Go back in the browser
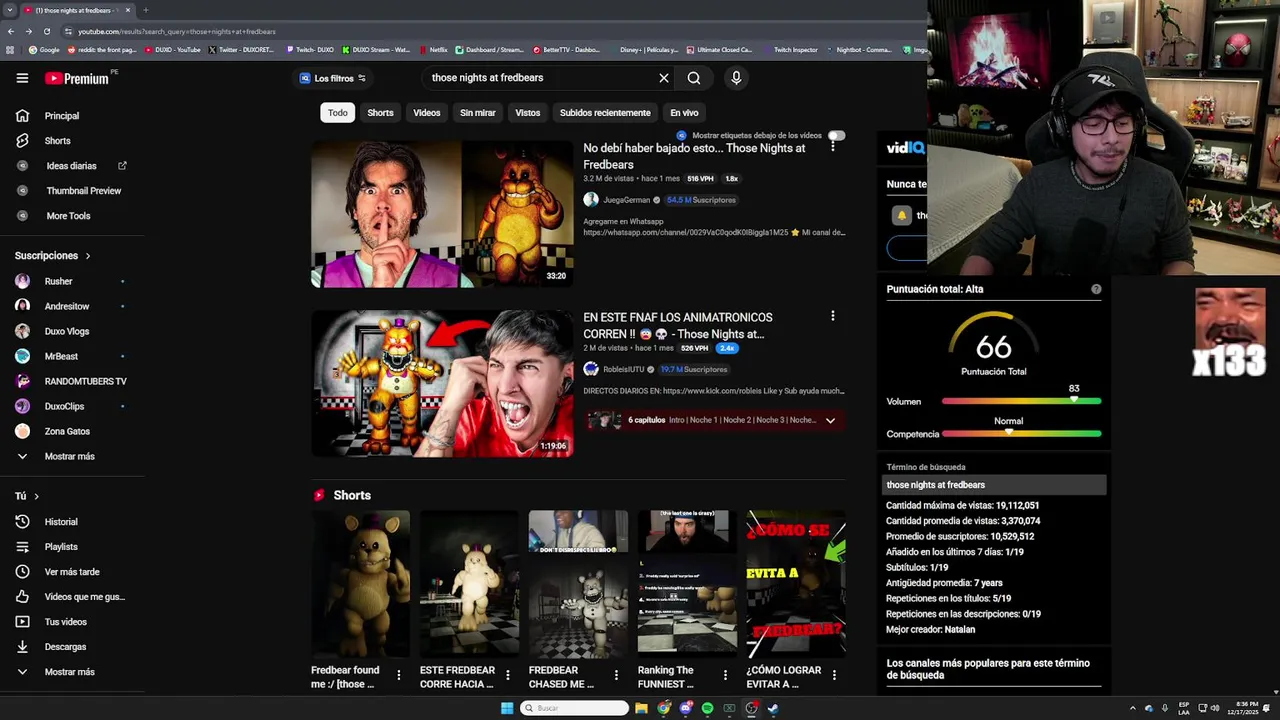 (x=11, y=31)
